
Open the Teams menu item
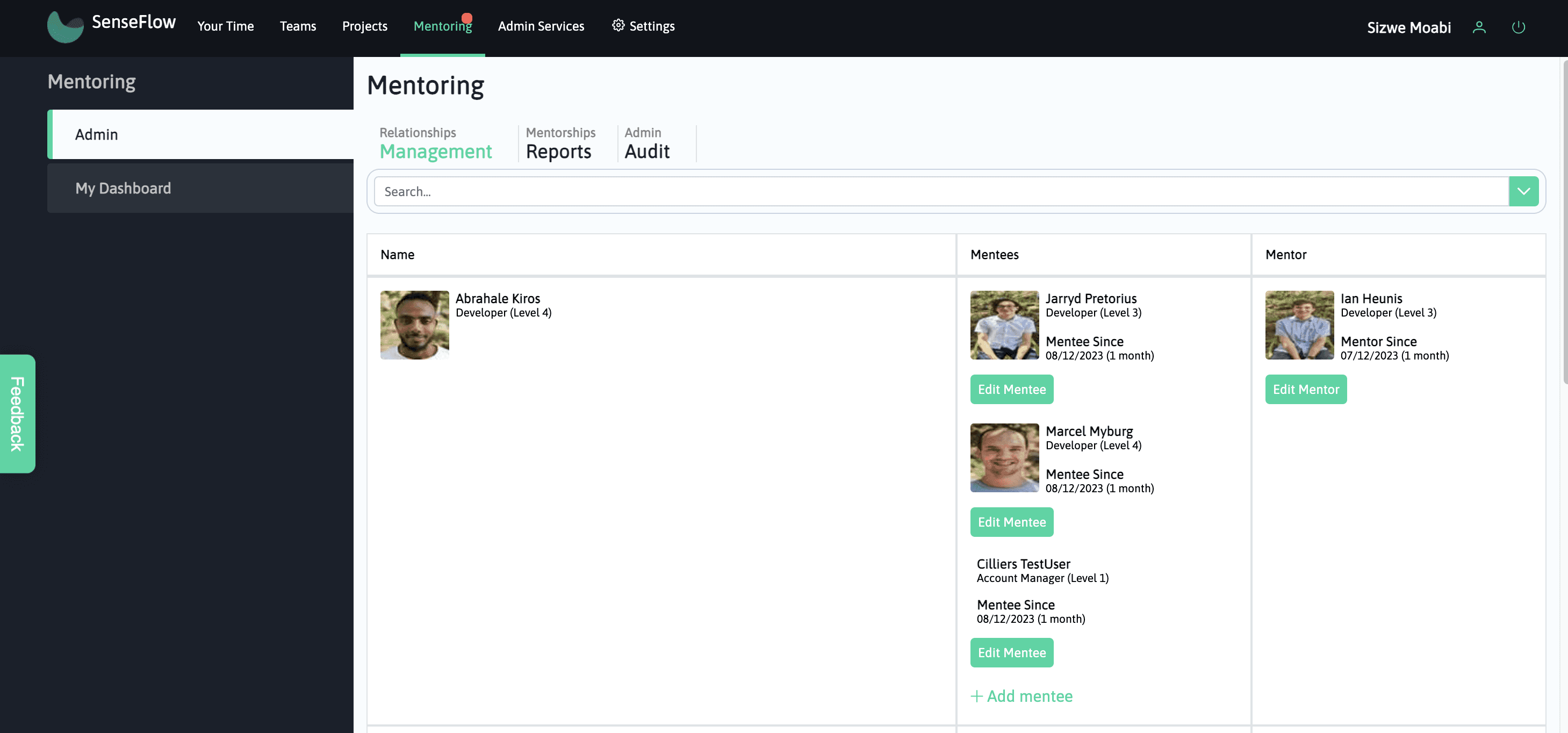[x=298, y=26]
